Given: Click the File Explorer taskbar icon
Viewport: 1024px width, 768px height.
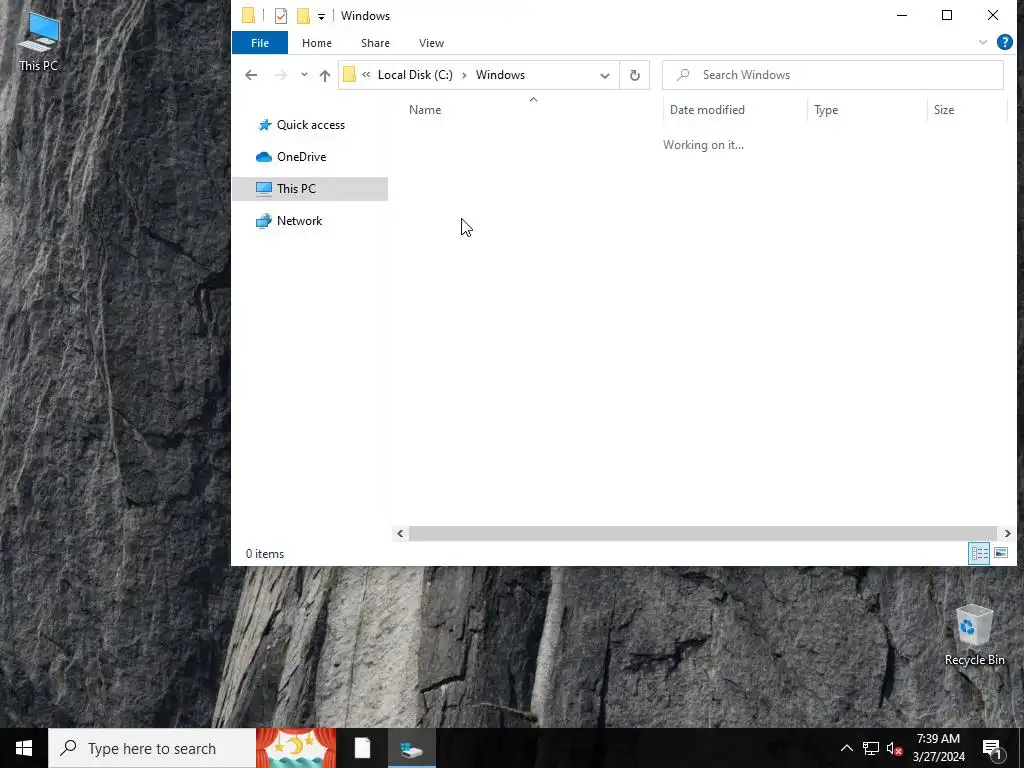Looking at the screenshot, I should 412,748.
